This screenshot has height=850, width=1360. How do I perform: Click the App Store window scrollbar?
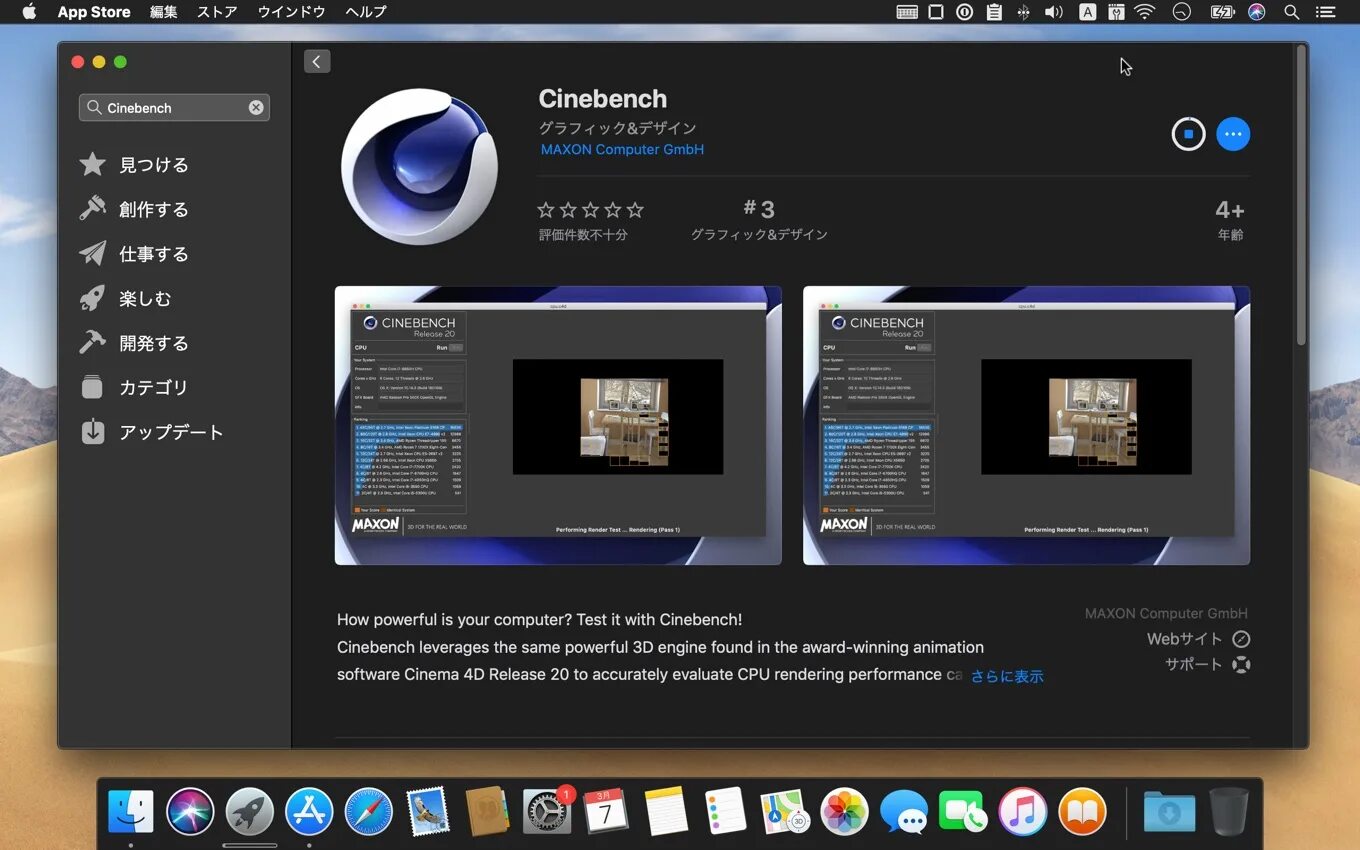point(1301,195)
